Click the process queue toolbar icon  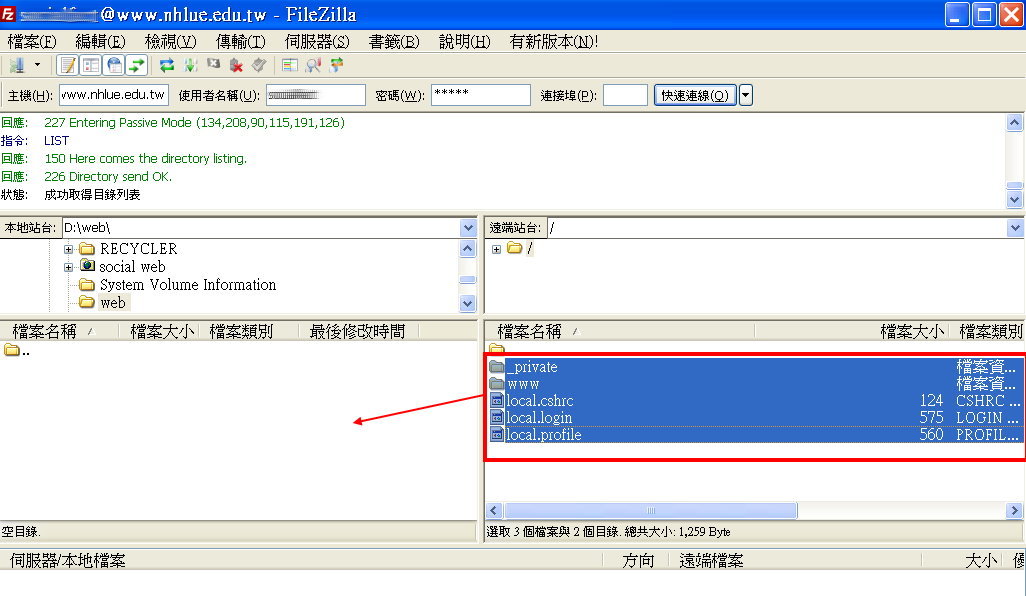pos(190,65)
